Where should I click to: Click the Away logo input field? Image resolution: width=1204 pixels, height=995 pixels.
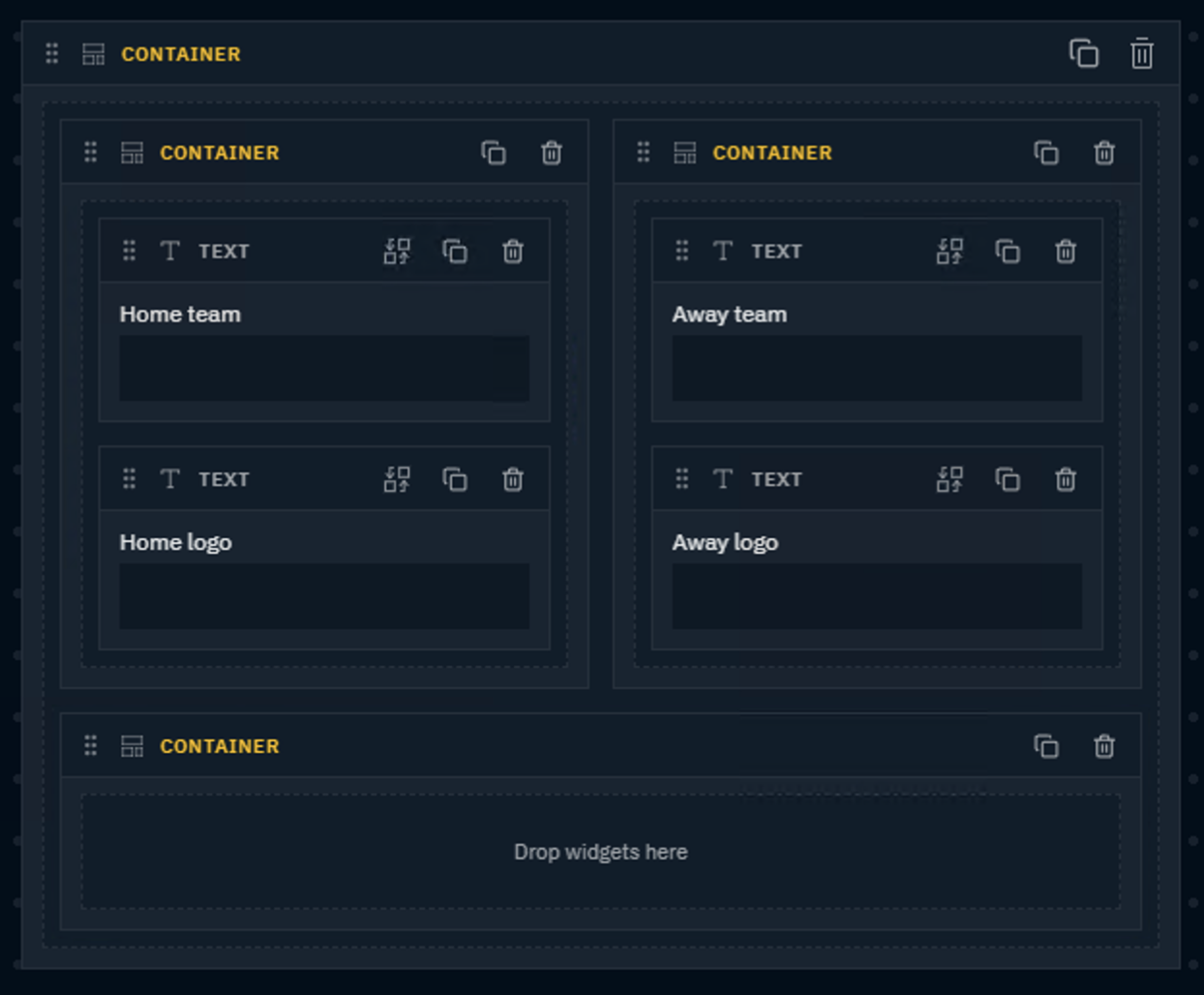click(x=877, y=596)
